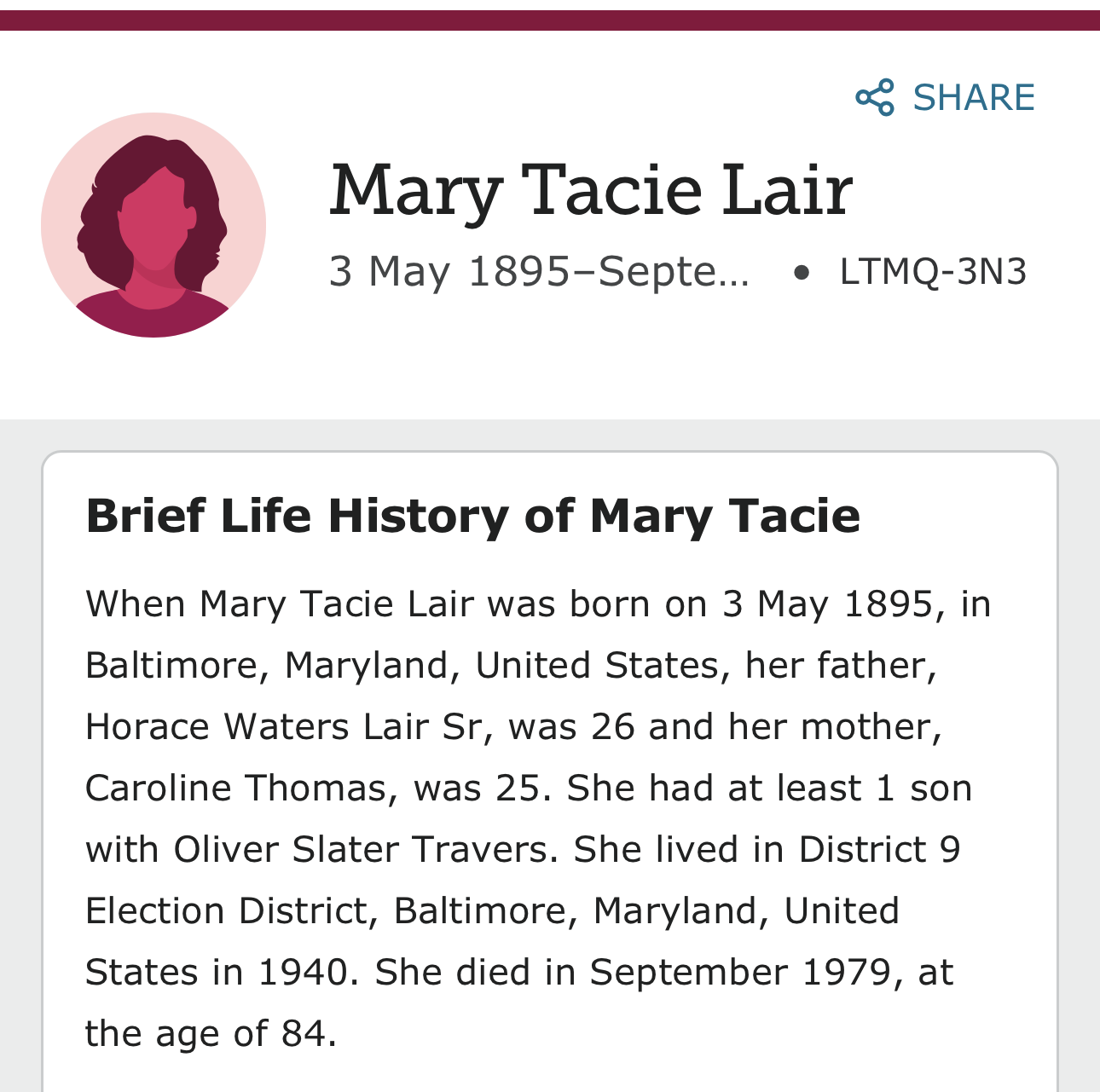Select the truncated lifespan 3 May 1895–Septe…
The width and height of the screenshot is (1100, 1092).
[539, 272]
